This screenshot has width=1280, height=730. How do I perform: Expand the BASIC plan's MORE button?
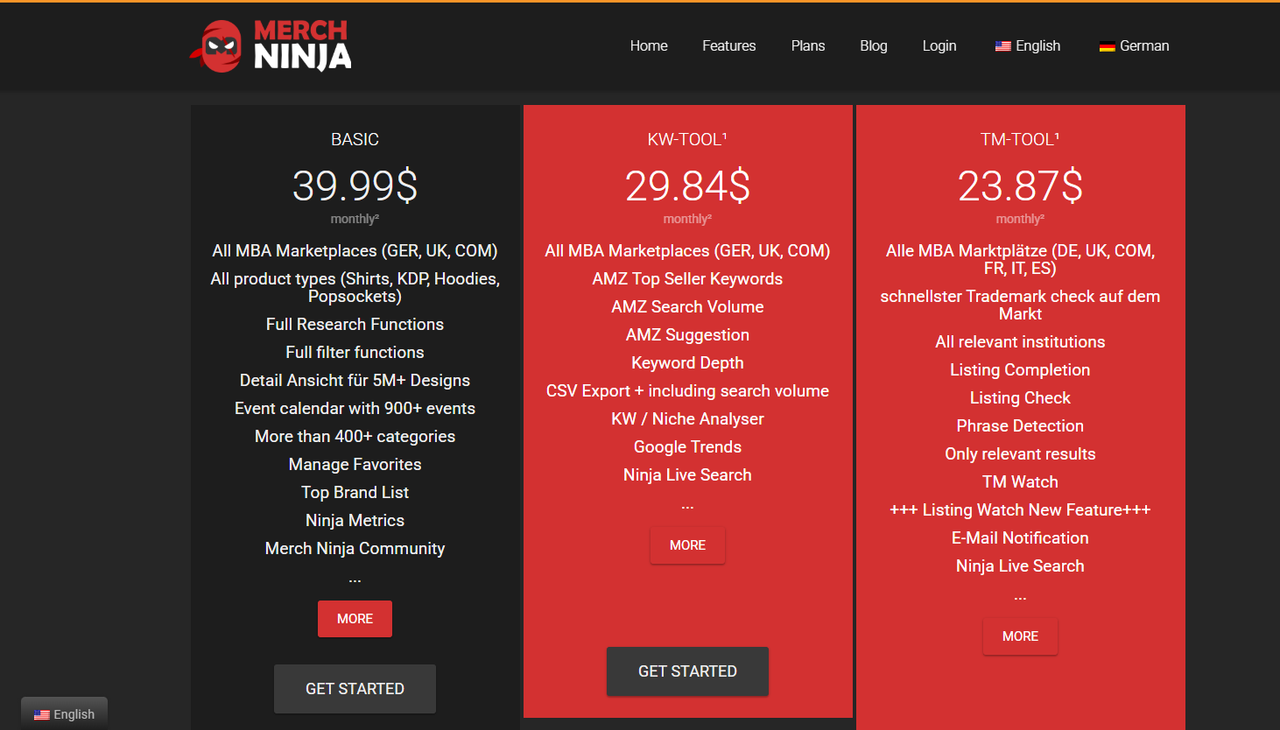355,619
